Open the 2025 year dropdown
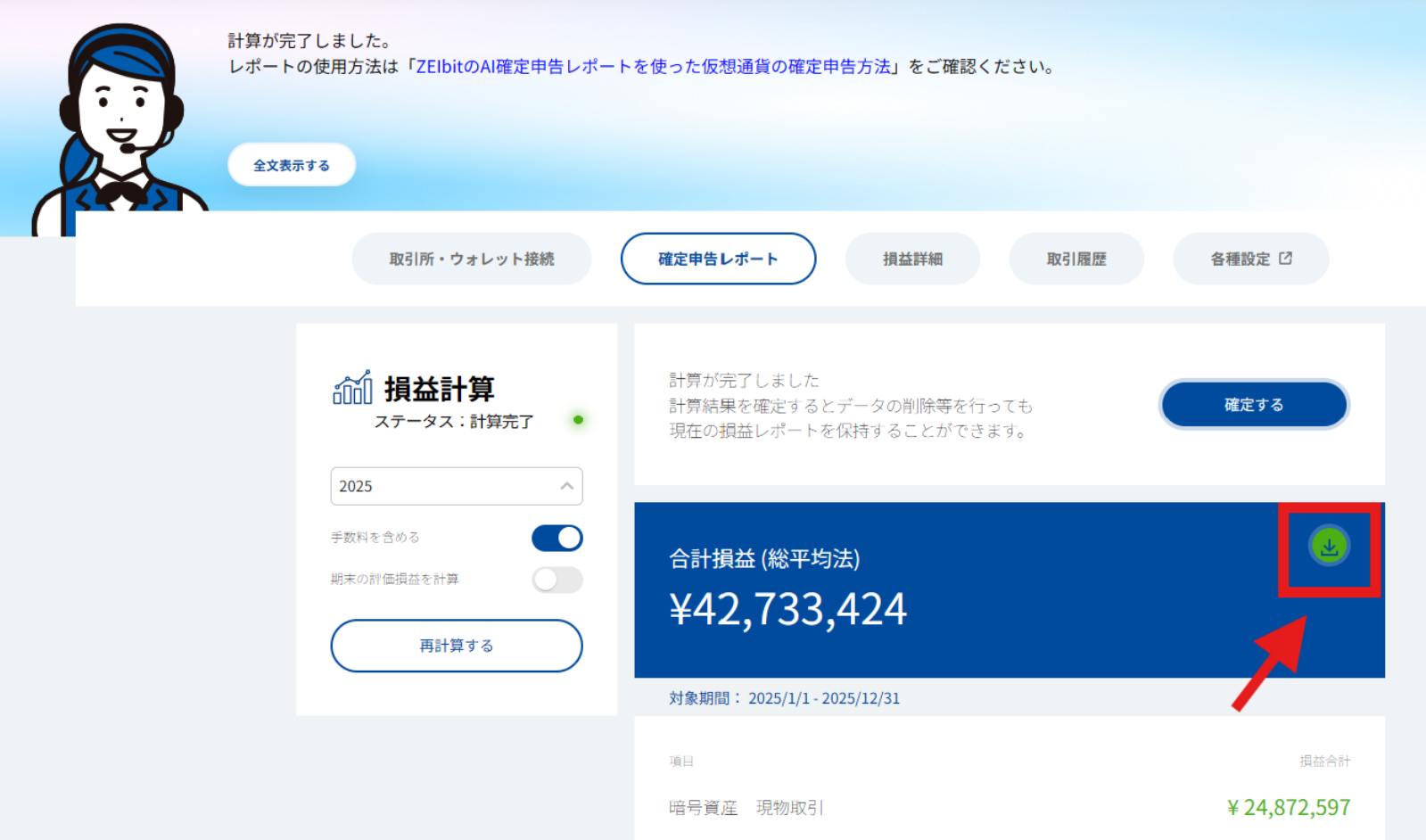This screenshot has height=840, width=1426. pyautogui.click(x=457, y=486)
